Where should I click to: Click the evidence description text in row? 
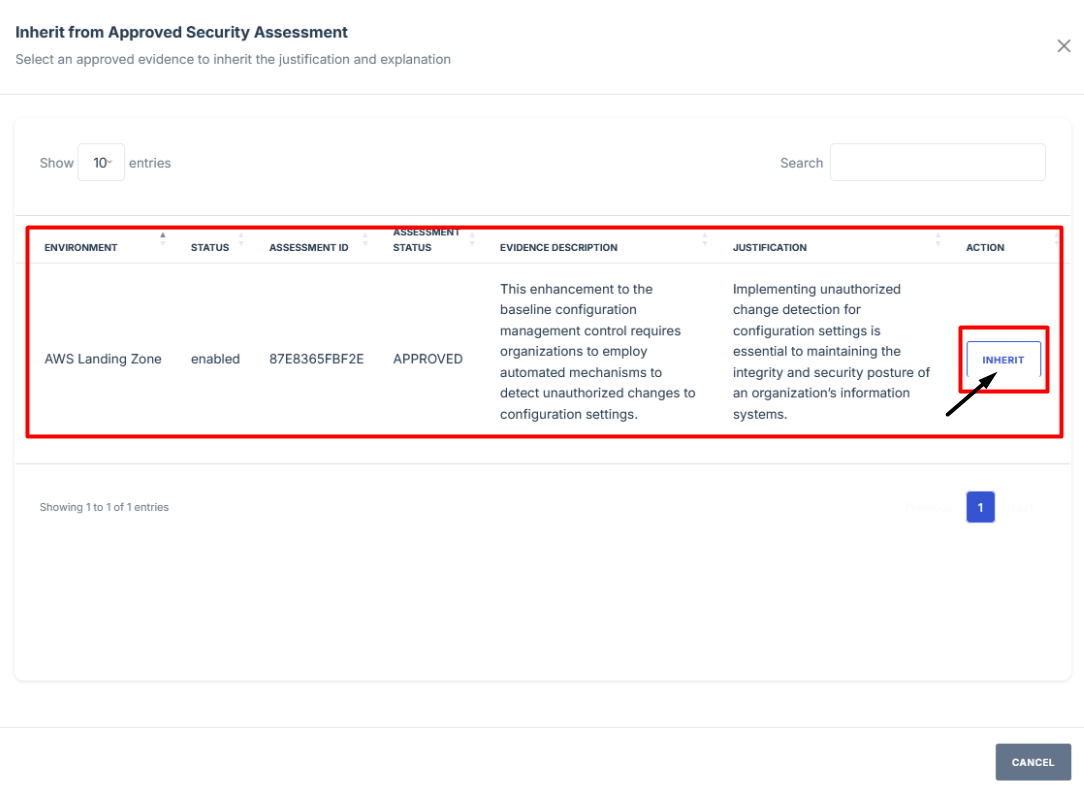click(597, 351)
